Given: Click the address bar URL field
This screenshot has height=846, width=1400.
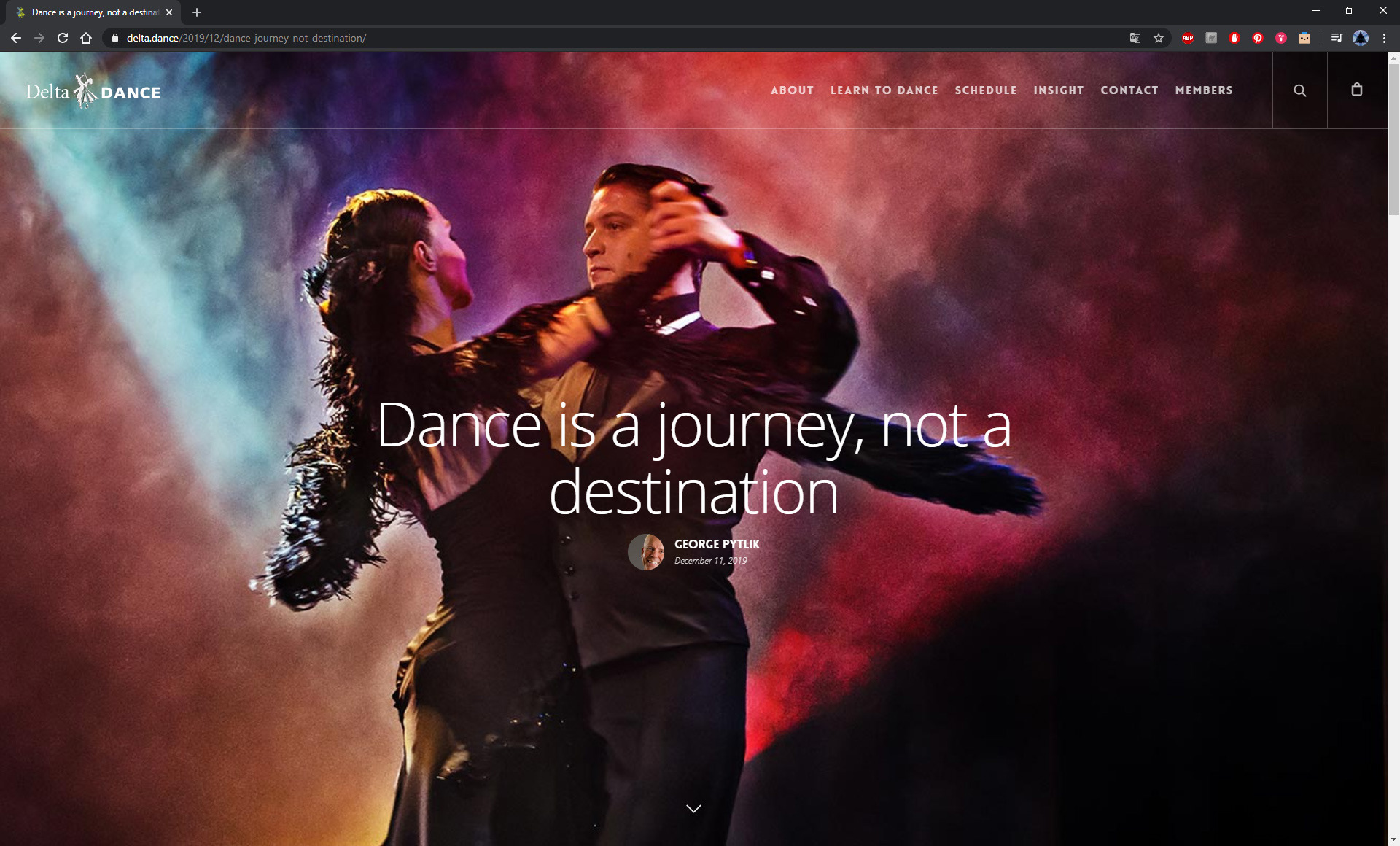Looking at the screenshot, I should pyautogui.click(x=510, y=38).
